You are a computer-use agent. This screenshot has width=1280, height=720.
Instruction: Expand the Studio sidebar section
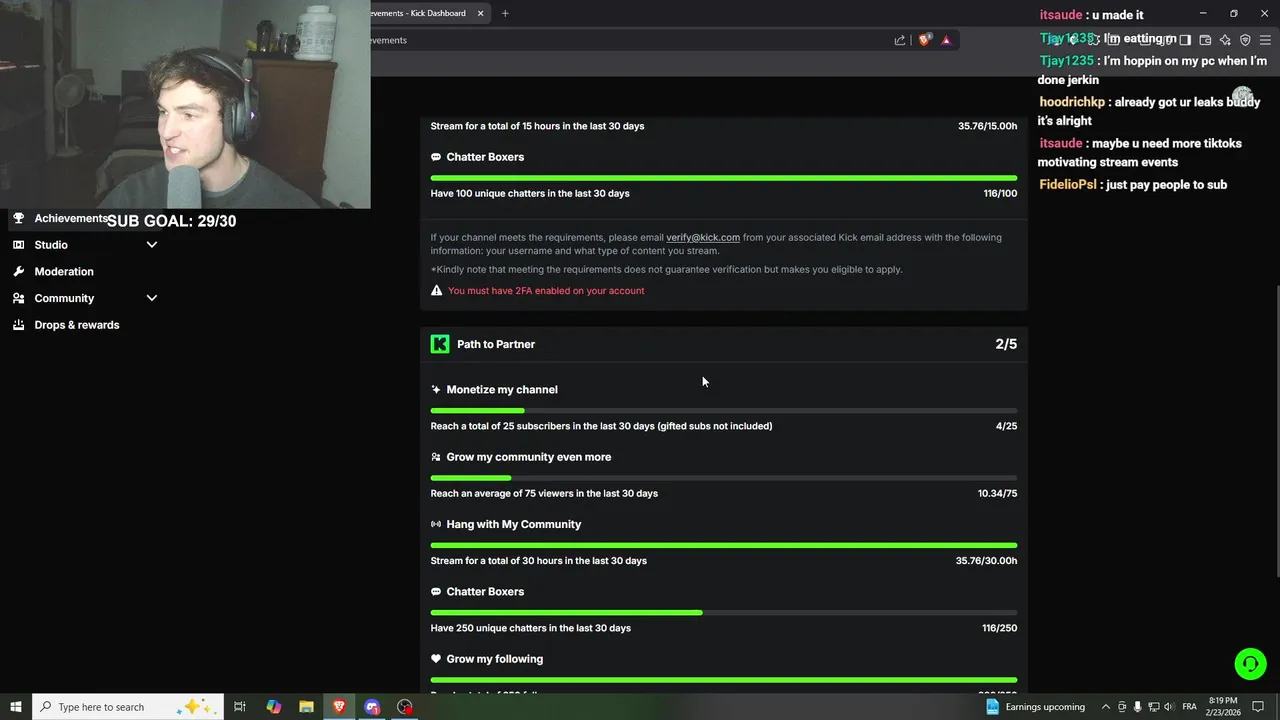tap(152, 245)
